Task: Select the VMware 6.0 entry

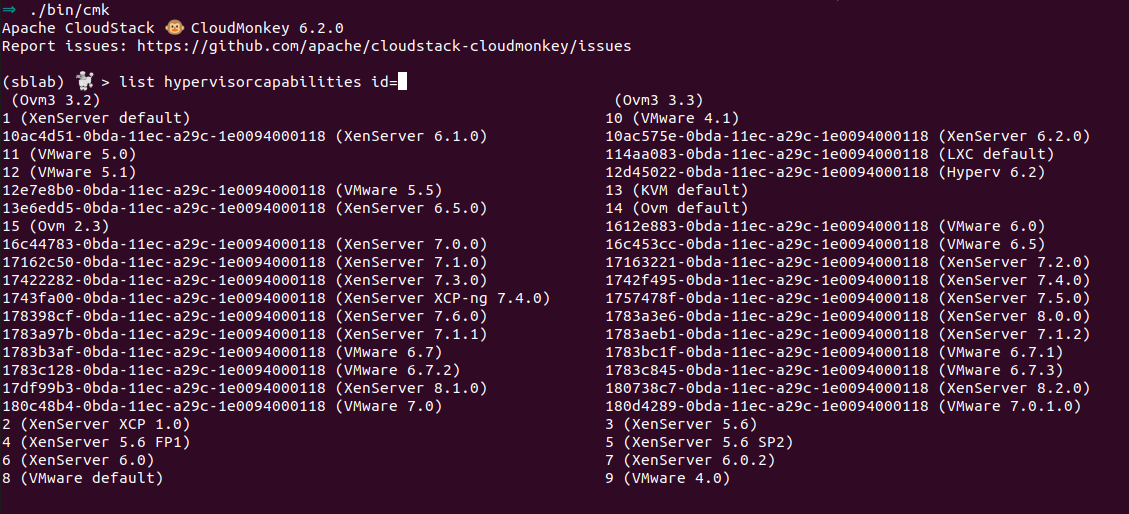Action: tap(826, 226)
